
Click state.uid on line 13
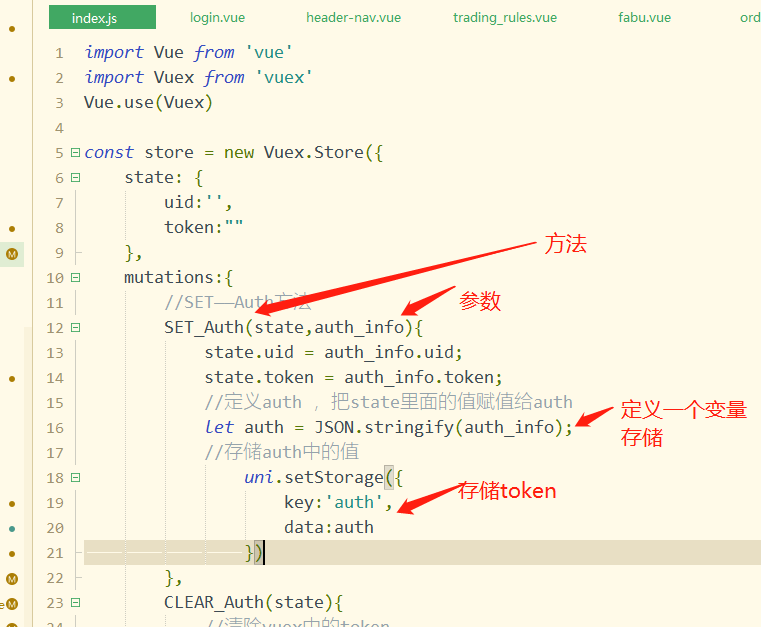pos(249,352)
